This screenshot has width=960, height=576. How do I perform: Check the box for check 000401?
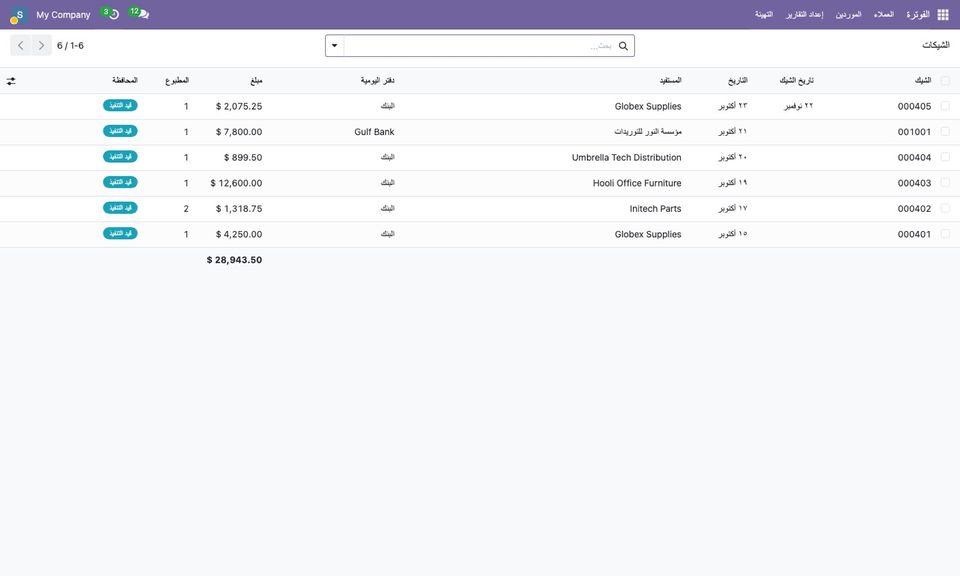pyautogui.click(x=945, y=234)
